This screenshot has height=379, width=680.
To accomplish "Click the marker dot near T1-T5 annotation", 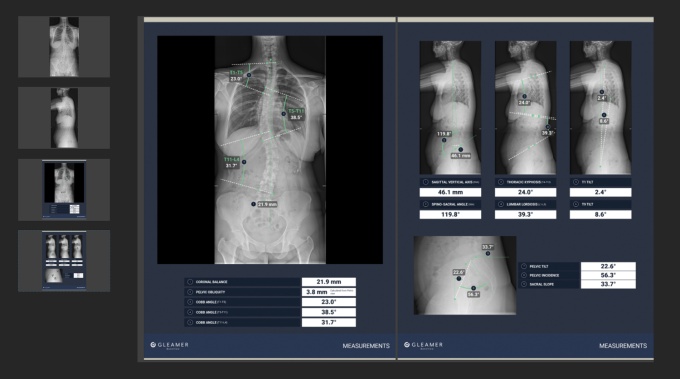I will [x=249, y=75].
